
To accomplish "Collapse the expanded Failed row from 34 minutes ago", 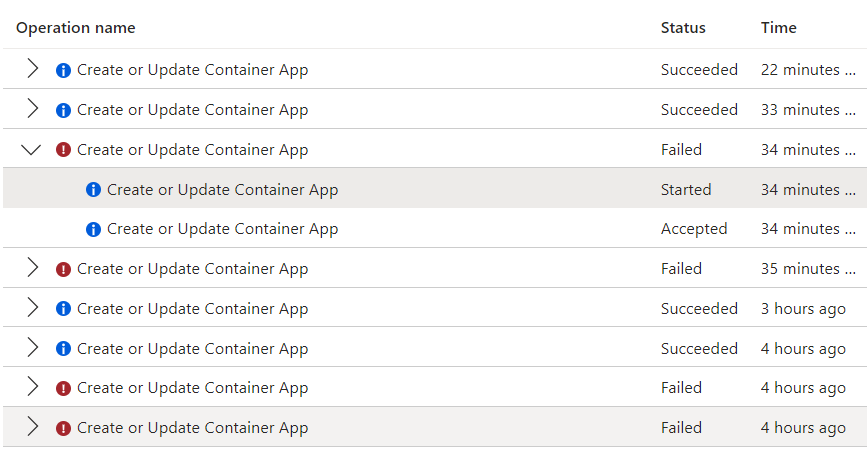I will (x=31, y=149).
